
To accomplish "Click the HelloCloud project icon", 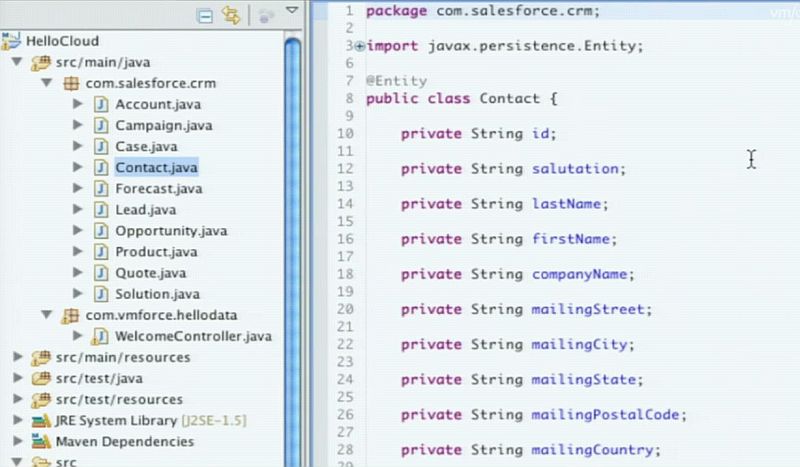I will [x=10, y=41].
